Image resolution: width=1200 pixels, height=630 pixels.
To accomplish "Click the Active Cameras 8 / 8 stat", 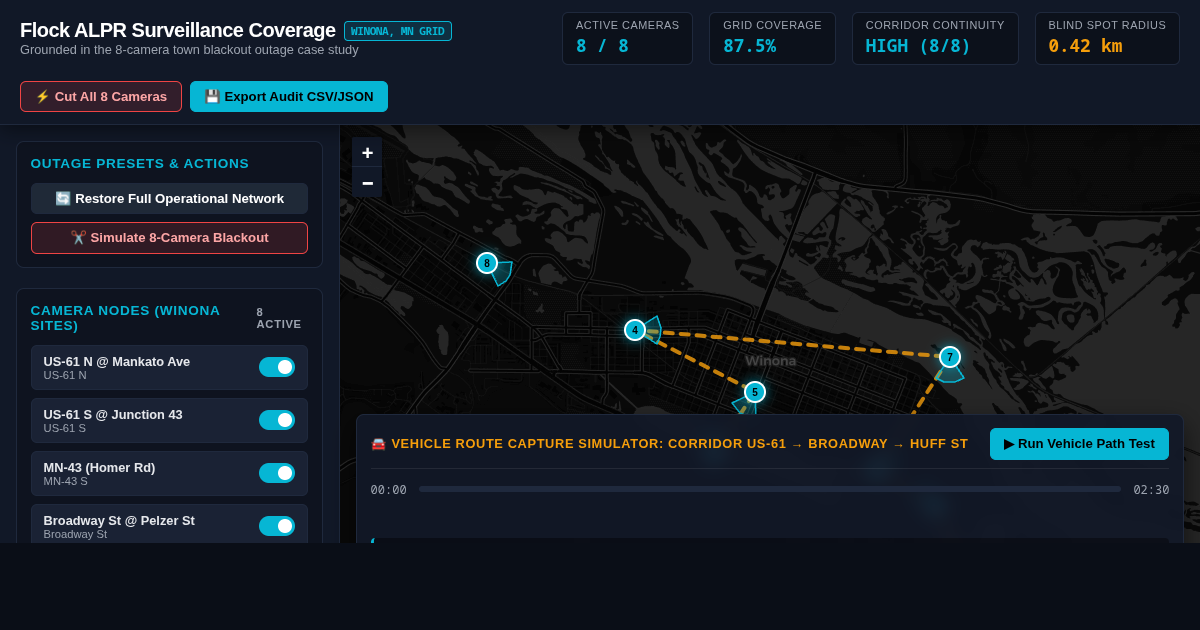I will point(627,39).
